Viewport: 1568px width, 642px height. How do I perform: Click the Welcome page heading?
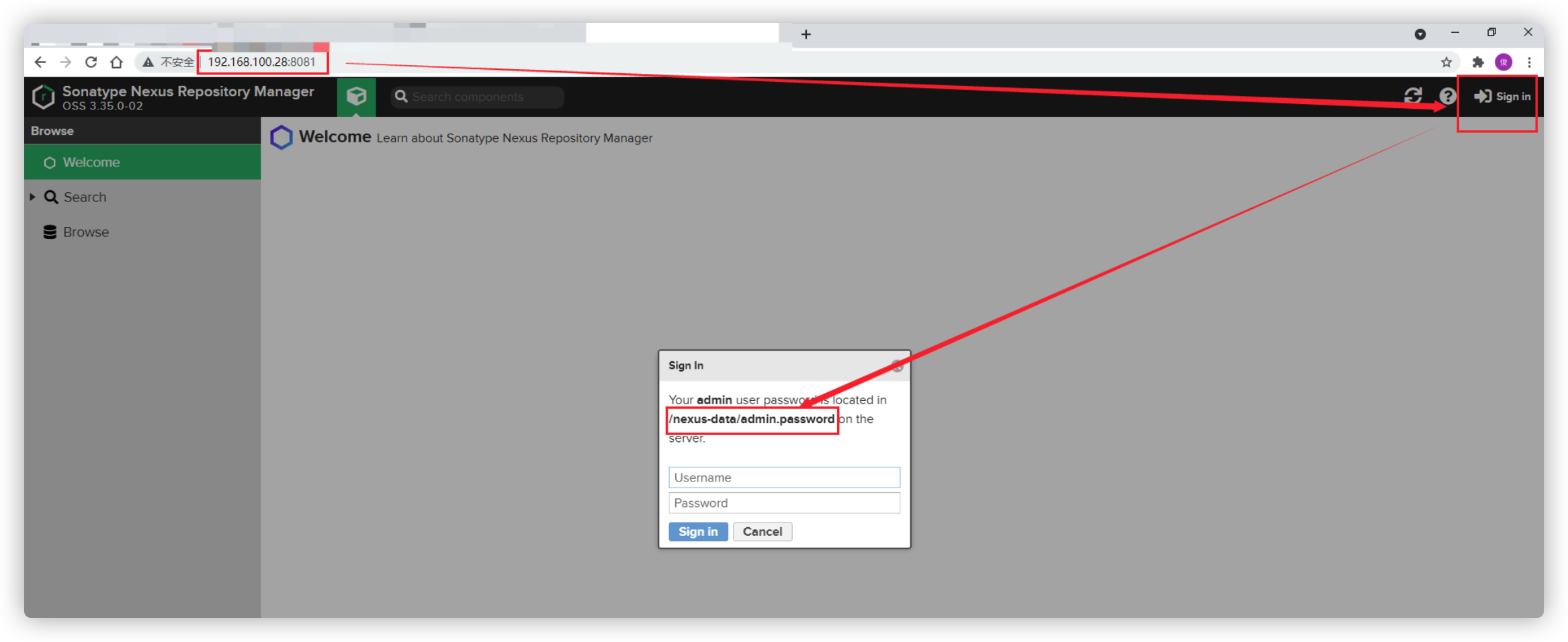click(x=335, y=136)
